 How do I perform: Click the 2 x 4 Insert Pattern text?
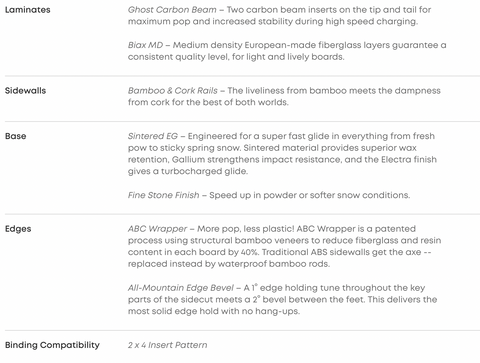tap(168, 345)
